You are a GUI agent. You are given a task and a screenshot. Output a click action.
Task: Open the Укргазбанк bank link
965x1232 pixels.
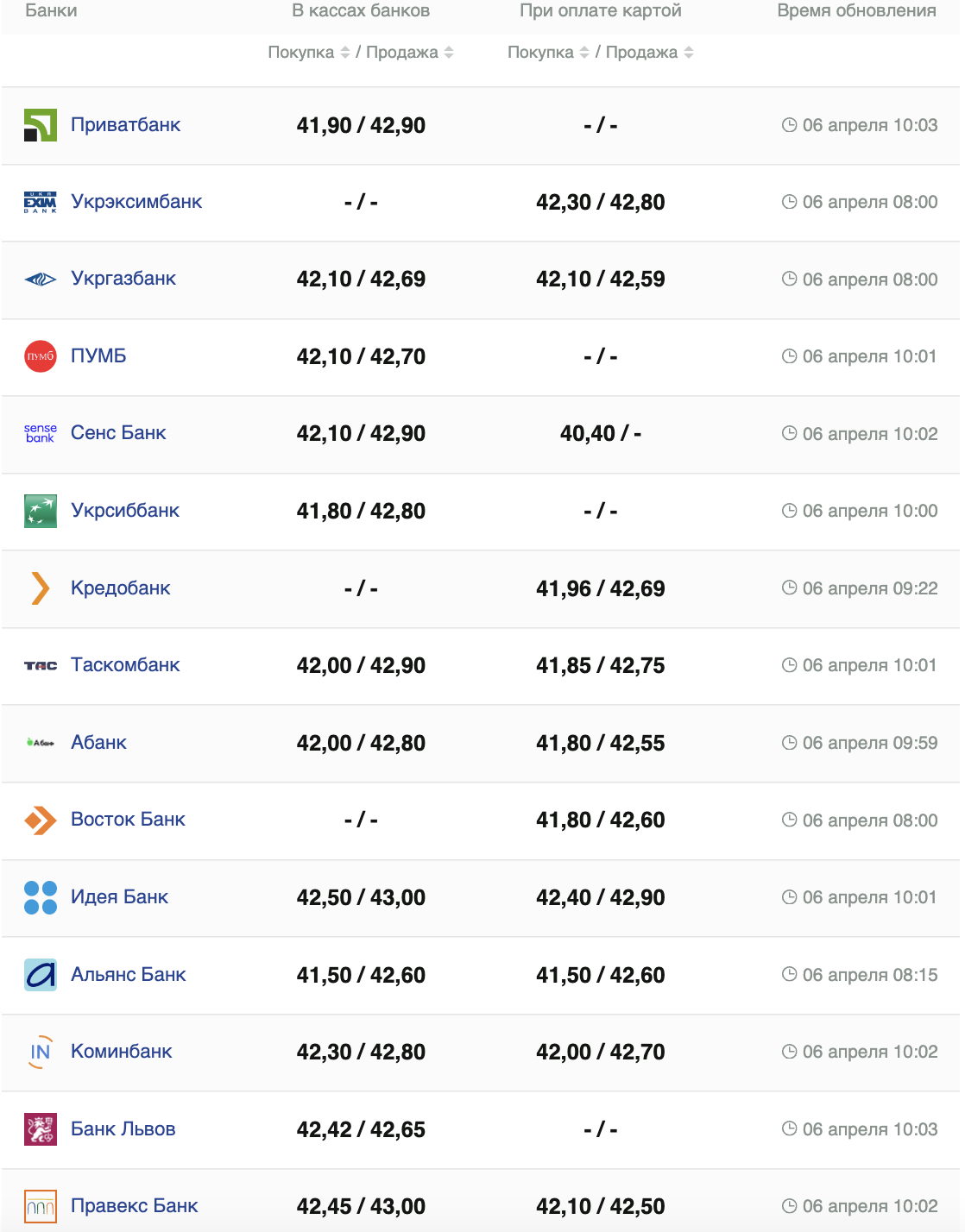coord(123,279)
